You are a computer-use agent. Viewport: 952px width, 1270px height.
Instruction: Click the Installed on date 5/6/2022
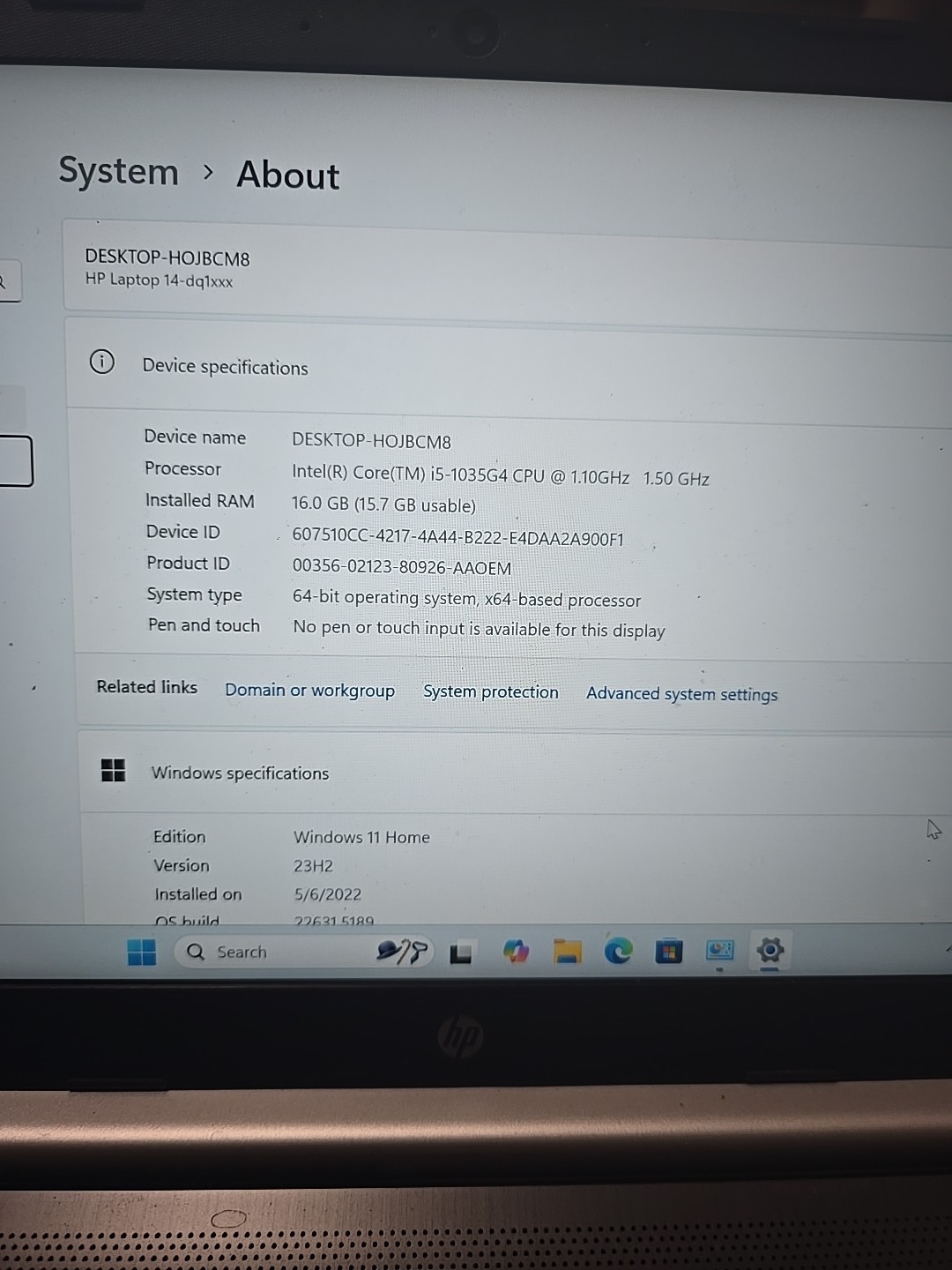tap(328, 894)
